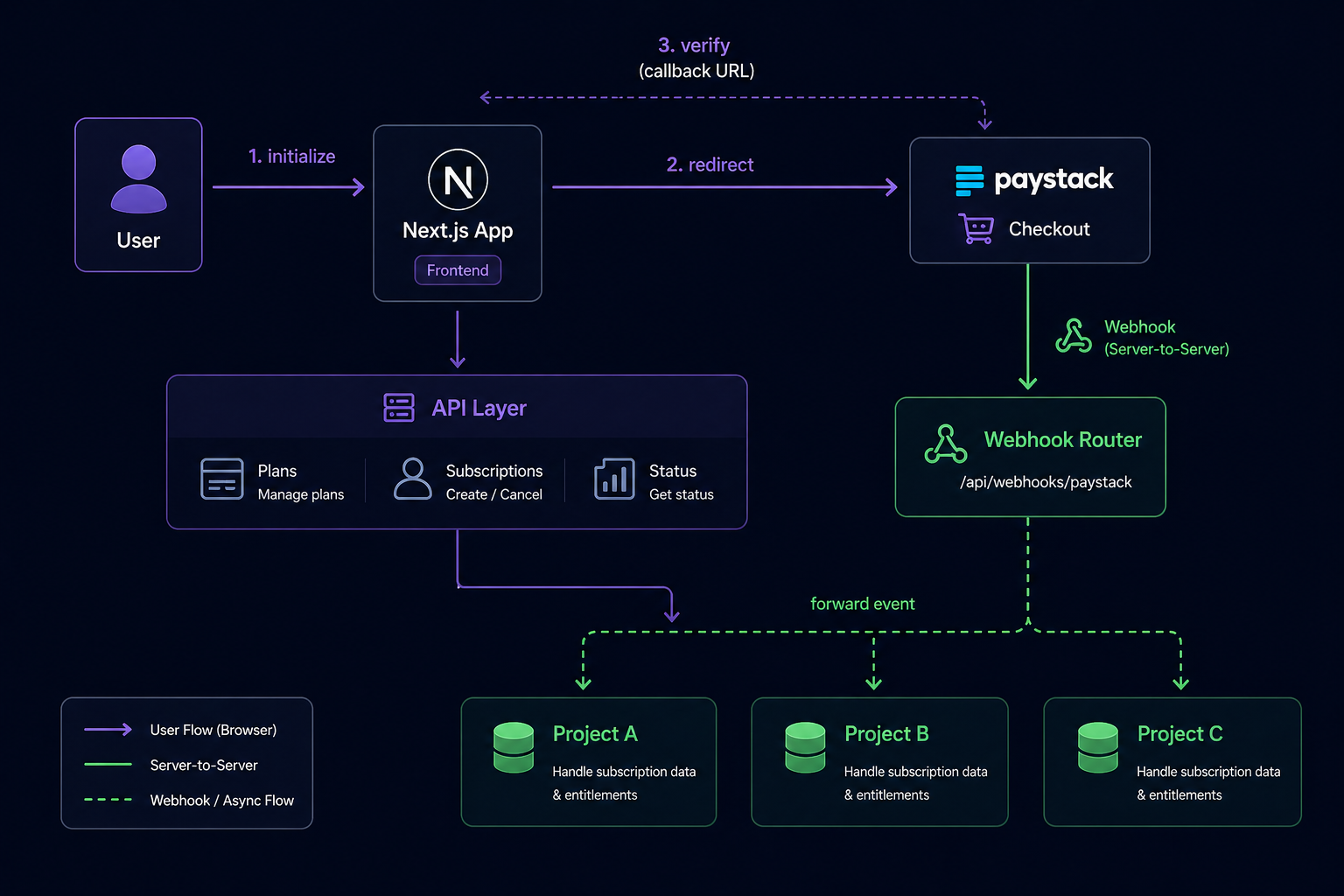The image size is (1344, 896).
Task: Click the Project C title
Action: (x=1179, y=734)
